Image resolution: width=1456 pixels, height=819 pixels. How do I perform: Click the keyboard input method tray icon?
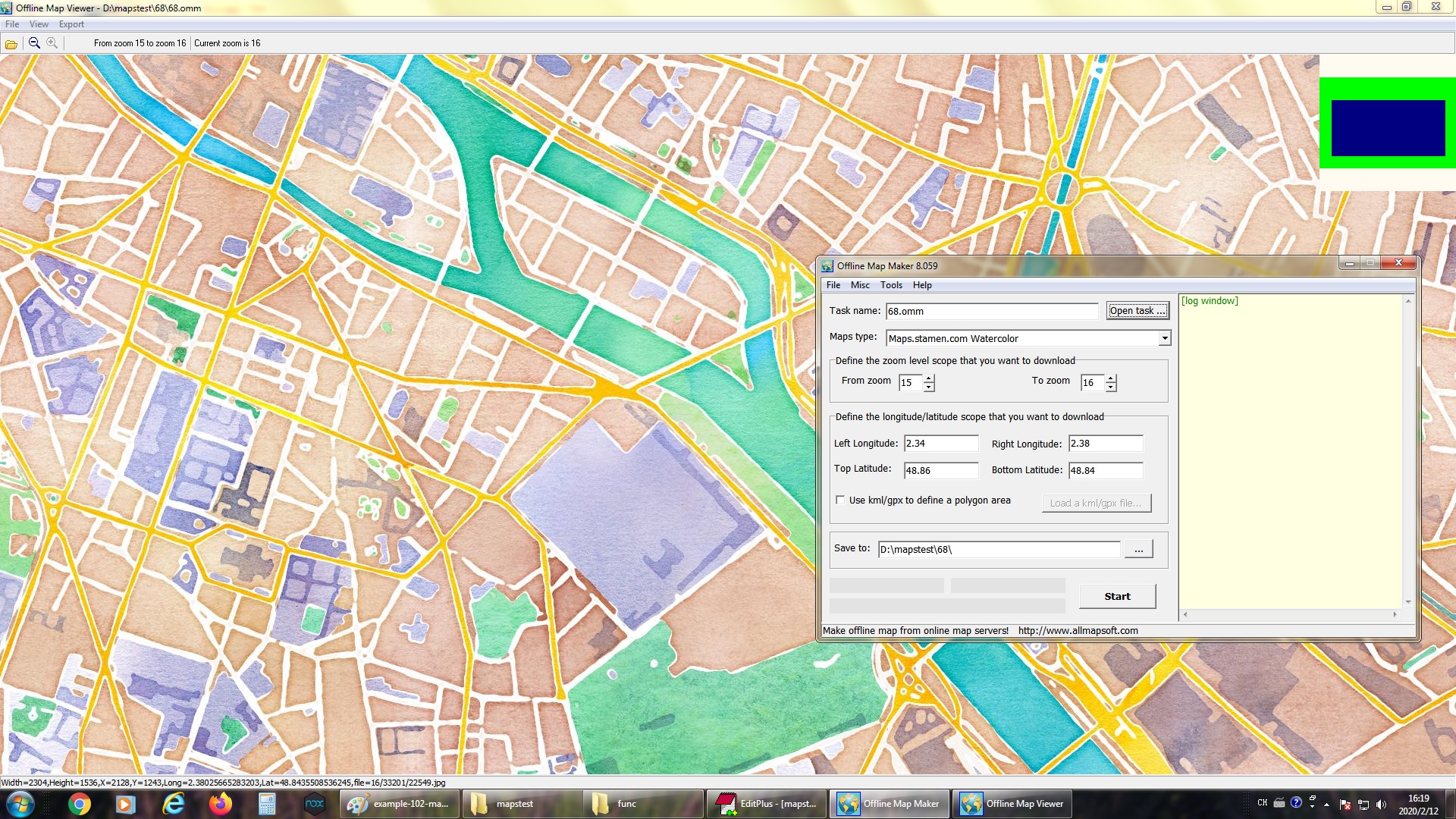pos(1279,803)
